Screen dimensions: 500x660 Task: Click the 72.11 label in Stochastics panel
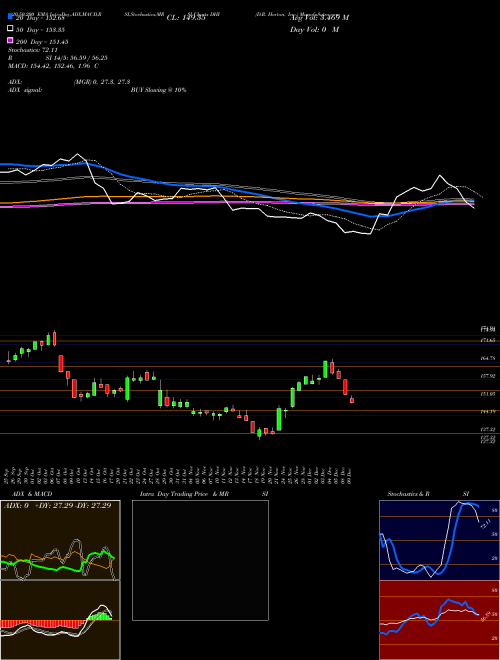(x=485, y=525)
